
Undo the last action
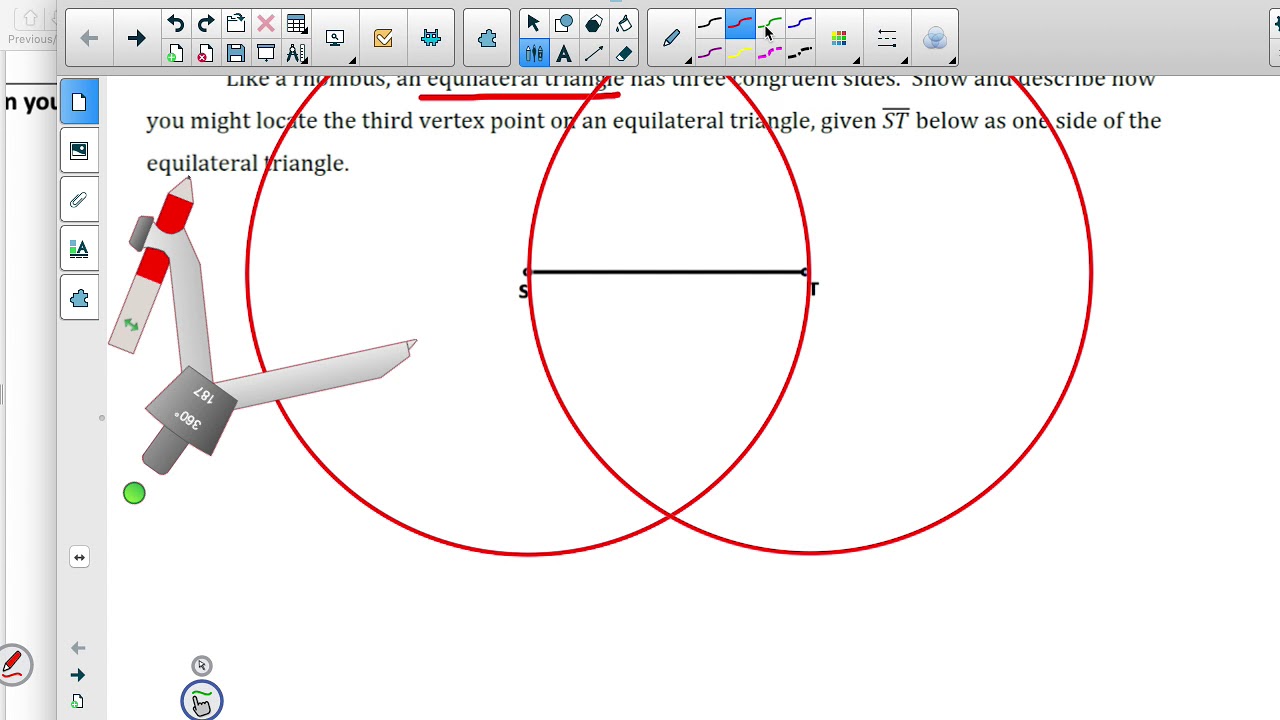(176, 24)
